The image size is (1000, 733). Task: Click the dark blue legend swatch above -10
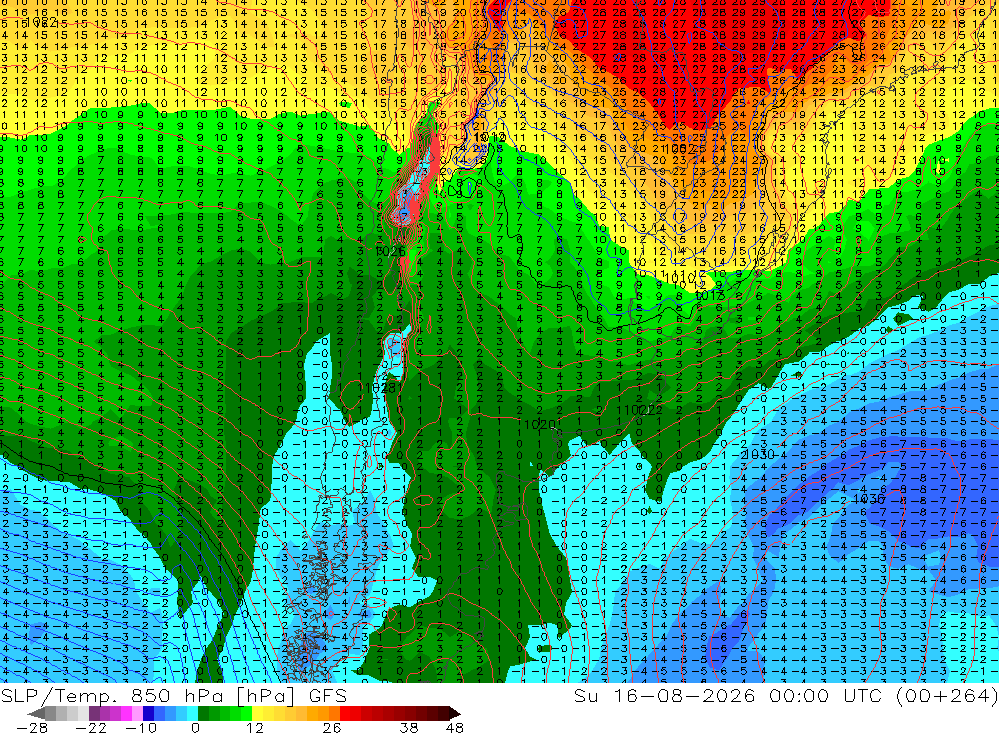pos(148,713)
